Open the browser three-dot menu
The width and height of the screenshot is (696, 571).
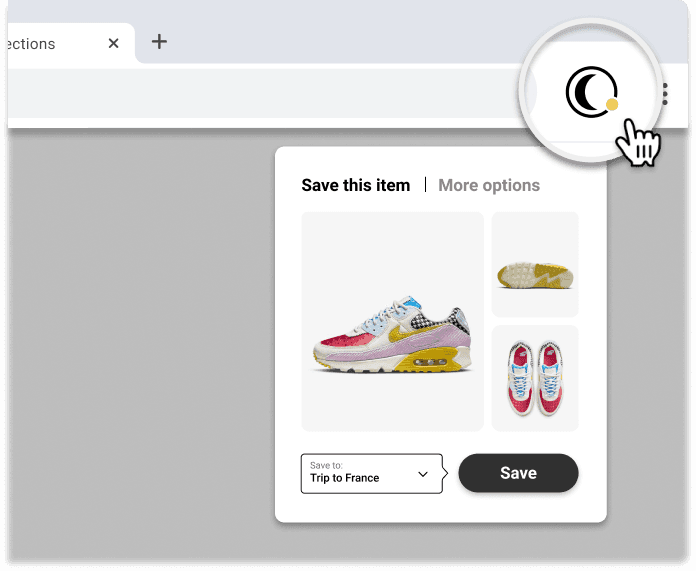(x=664, y=94)
